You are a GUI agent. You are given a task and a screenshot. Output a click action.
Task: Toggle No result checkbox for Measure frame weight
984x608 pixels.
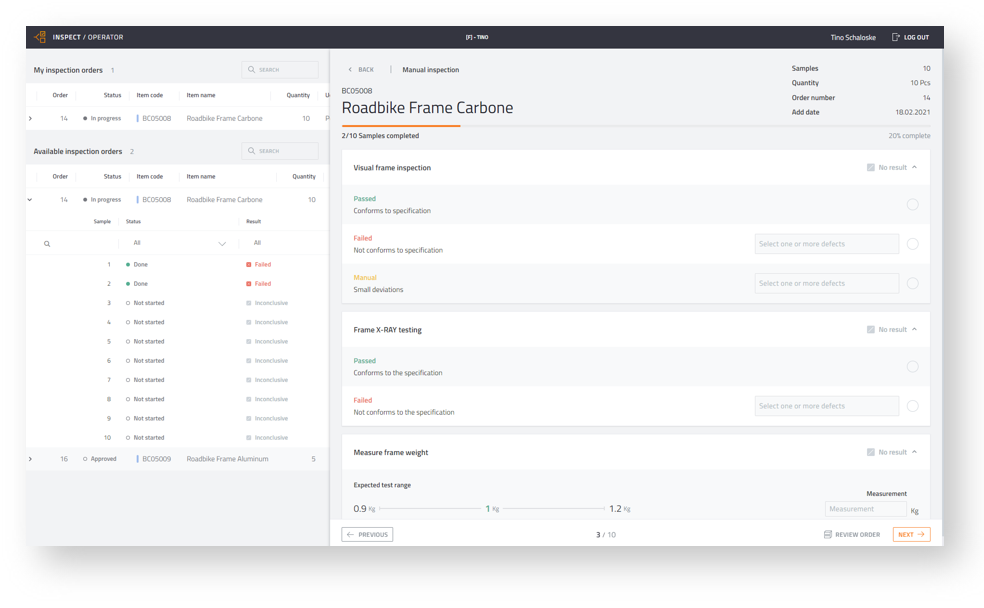[x=870, y=452]
